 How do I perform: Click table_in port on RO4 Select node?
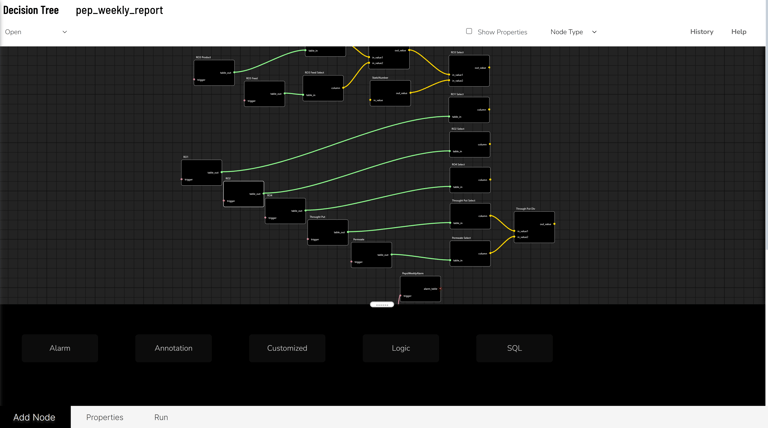pyautogui.click(x=451, y=187)
